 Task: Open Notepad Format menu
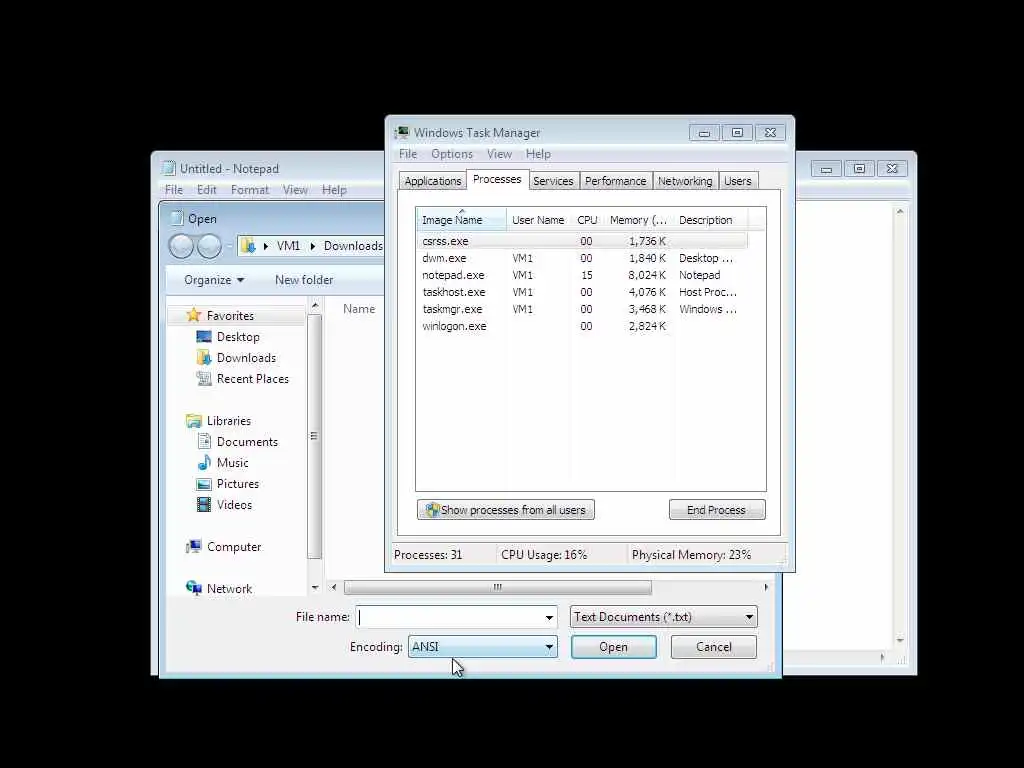point(249,190)
